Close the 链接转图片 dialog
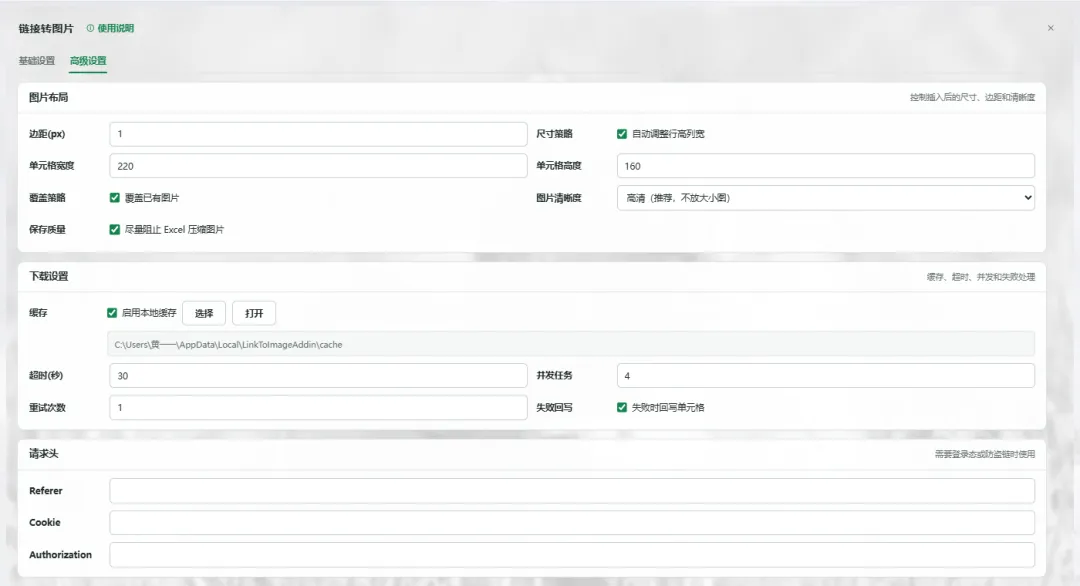The image size is (1080, 586). tap(1050, 28)
